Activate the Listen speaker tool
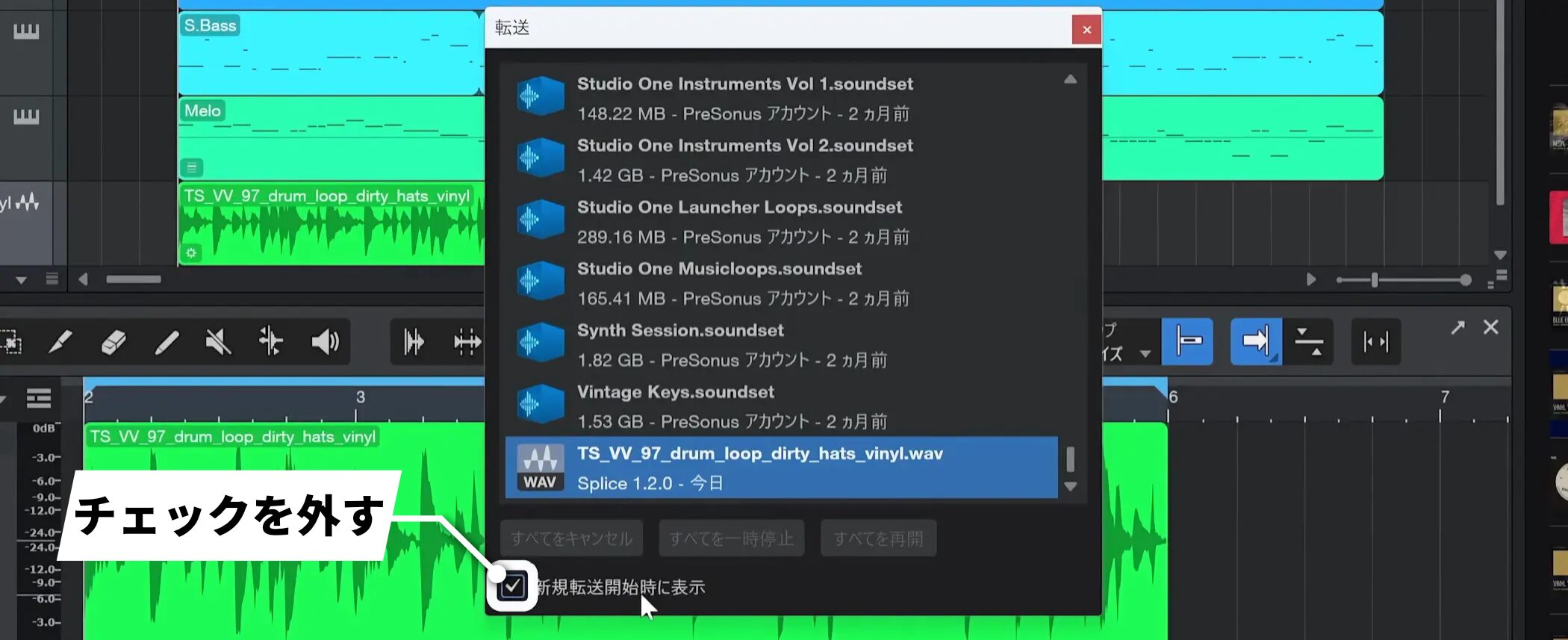This screenshot has width=1568, height=640. (325, 342)
